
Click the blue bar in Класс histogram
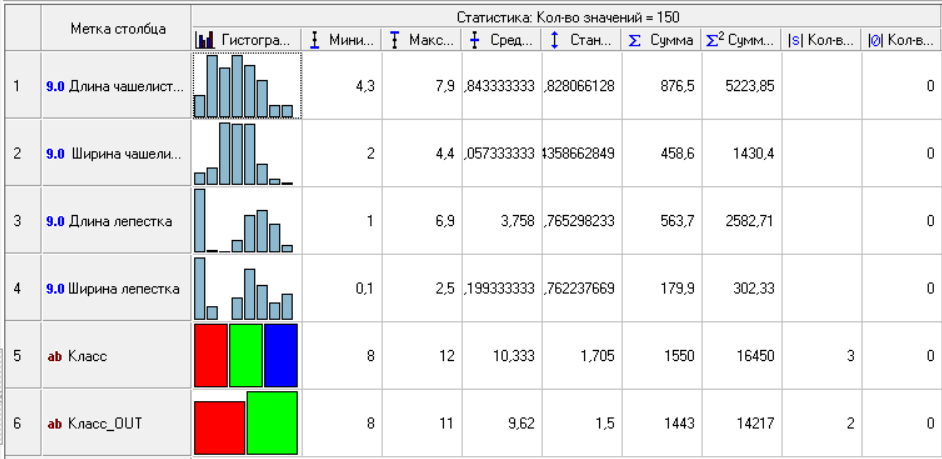[281, 355]
